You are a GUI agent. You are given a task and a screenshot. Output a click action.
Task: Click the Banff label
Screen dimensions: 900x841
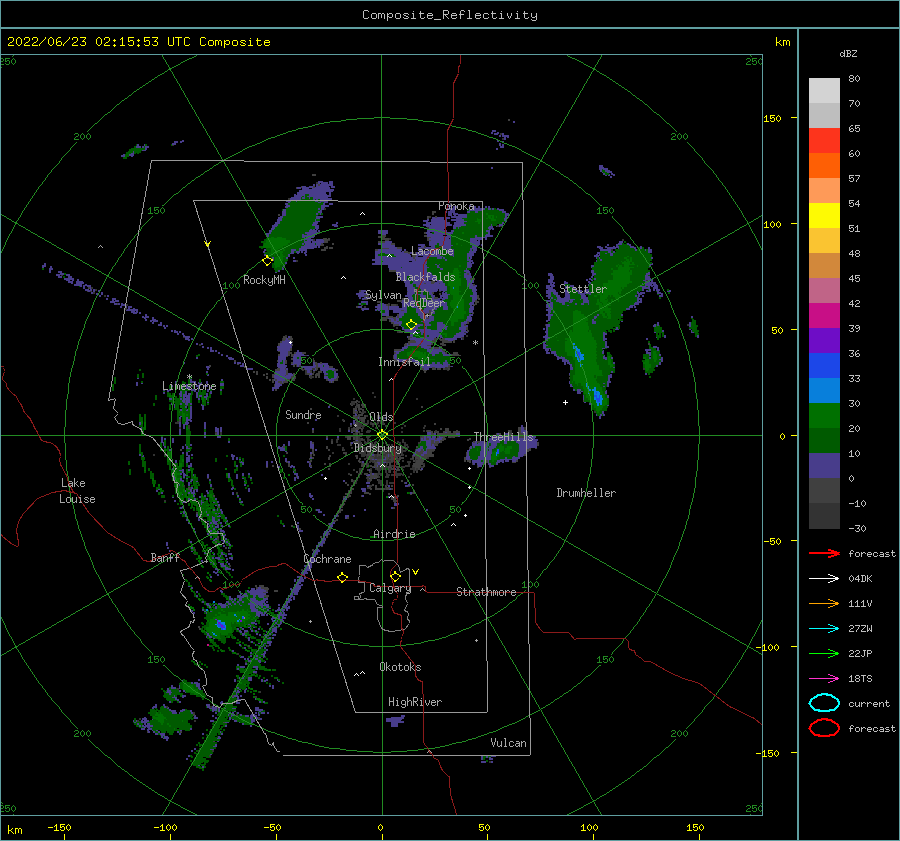[165, 557]
